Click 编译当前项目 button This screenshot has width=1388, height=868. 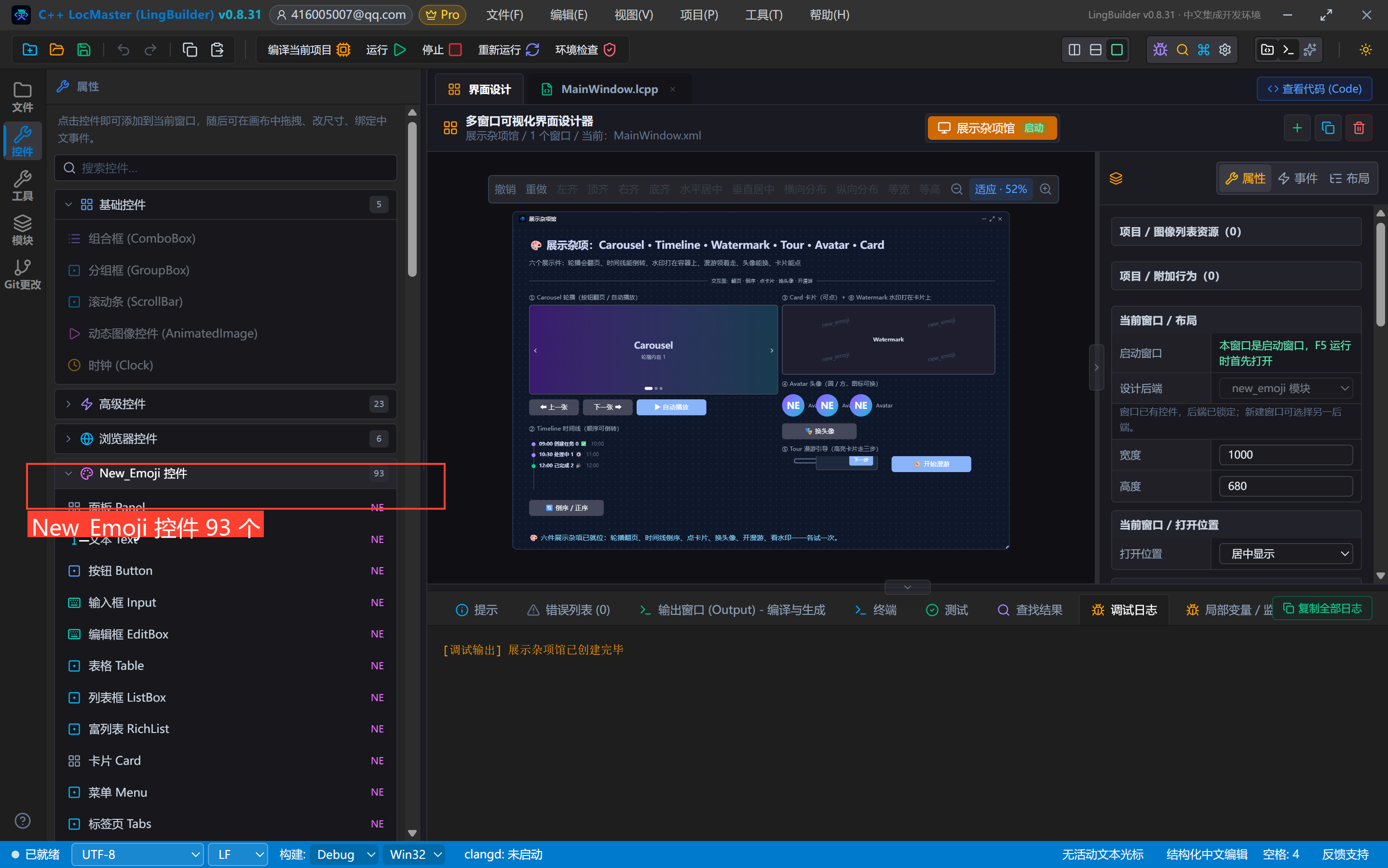click(x=309, y=50)
